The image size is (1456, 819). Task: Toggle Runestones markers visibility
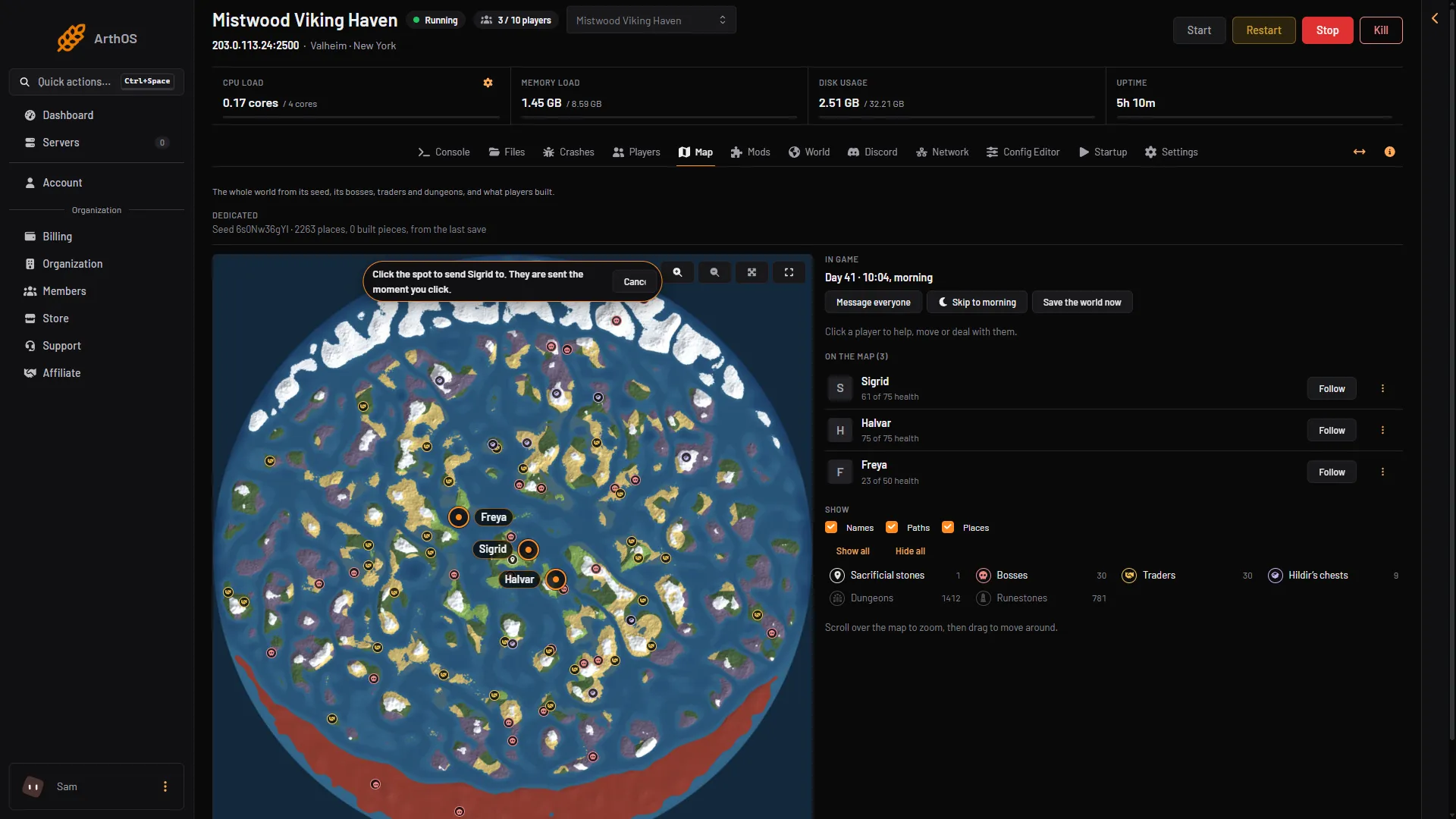(x=1041, y=598)
